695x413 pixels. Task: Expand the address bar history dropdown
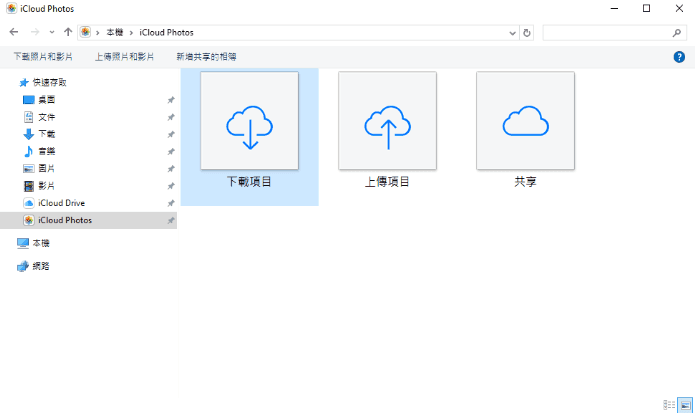point(512,33)
